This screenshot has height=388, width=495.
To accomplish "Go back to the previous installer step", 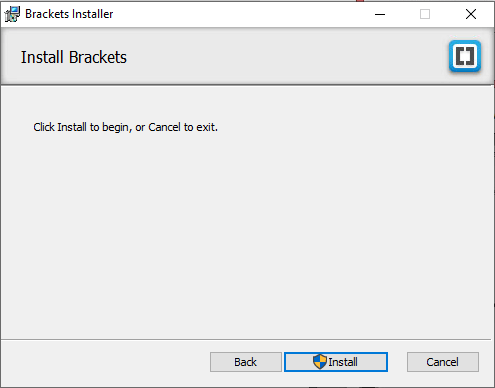I will pos(246,362).
